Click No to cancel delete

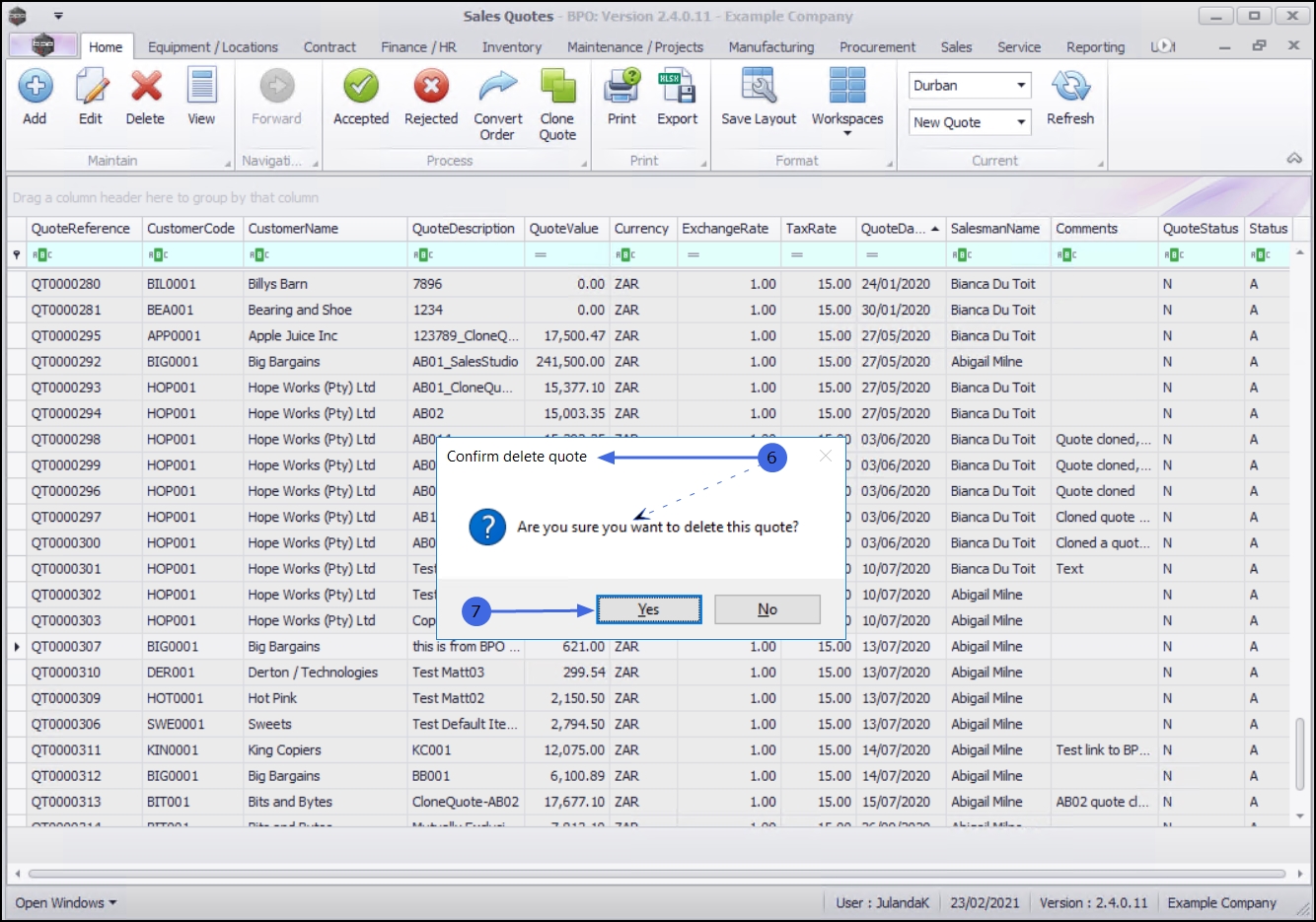pos(768,609)
